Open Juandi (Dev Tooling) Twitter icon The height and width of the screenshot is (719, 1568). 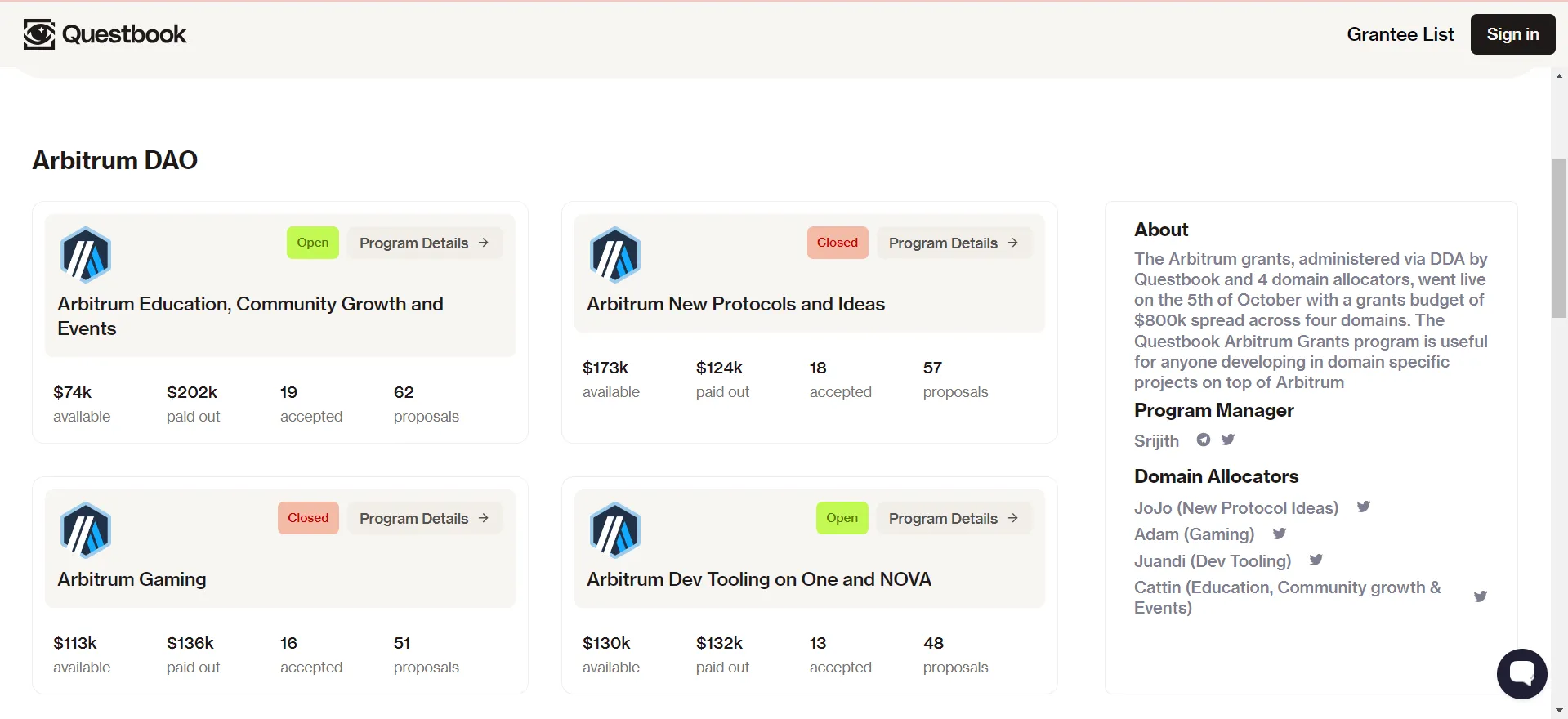pos(1316,560)
